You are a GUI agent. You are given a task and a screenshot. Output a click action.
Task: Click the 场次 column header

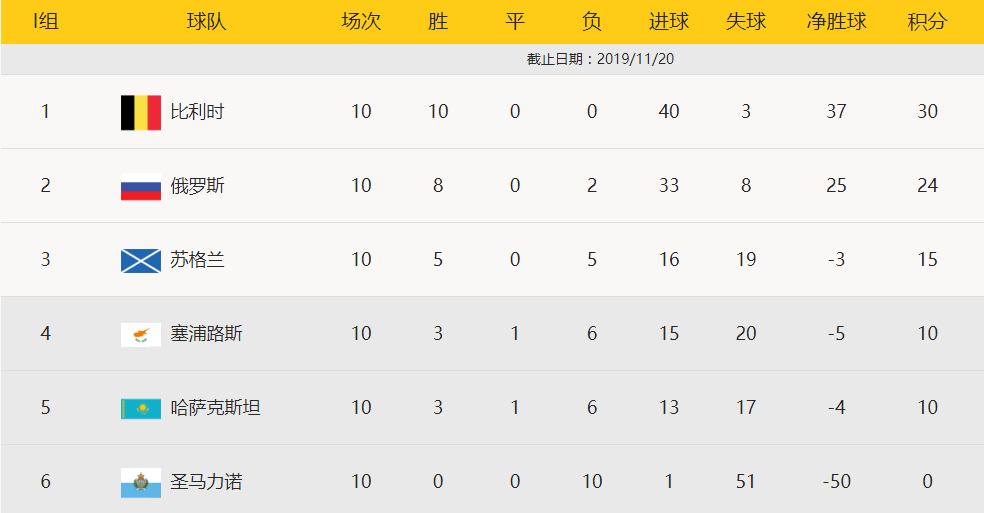[x=361, y=22]
